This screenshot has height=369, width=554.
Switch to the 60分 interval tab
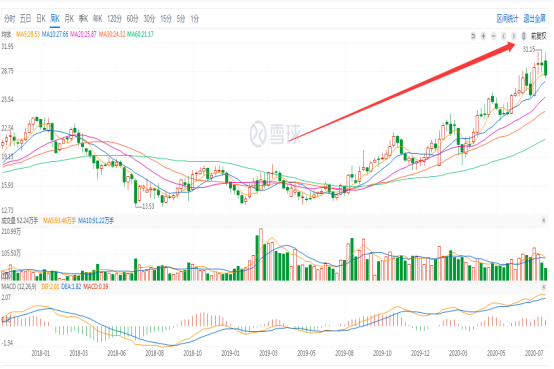point(132,18)
